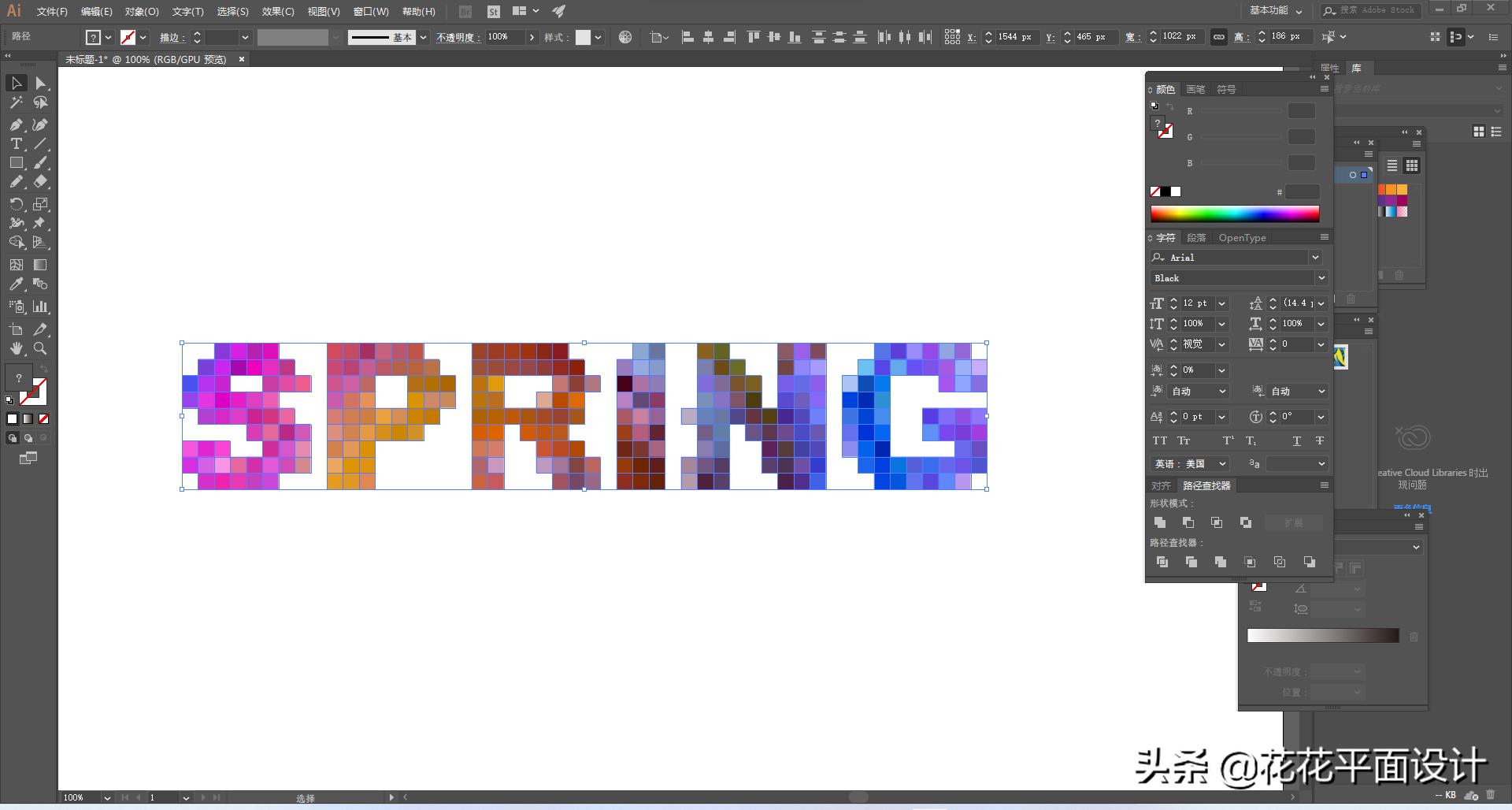Select the Rectangle tool
Screen dimensions: 1512x810
pyautogui.click(x=16, y=163)
